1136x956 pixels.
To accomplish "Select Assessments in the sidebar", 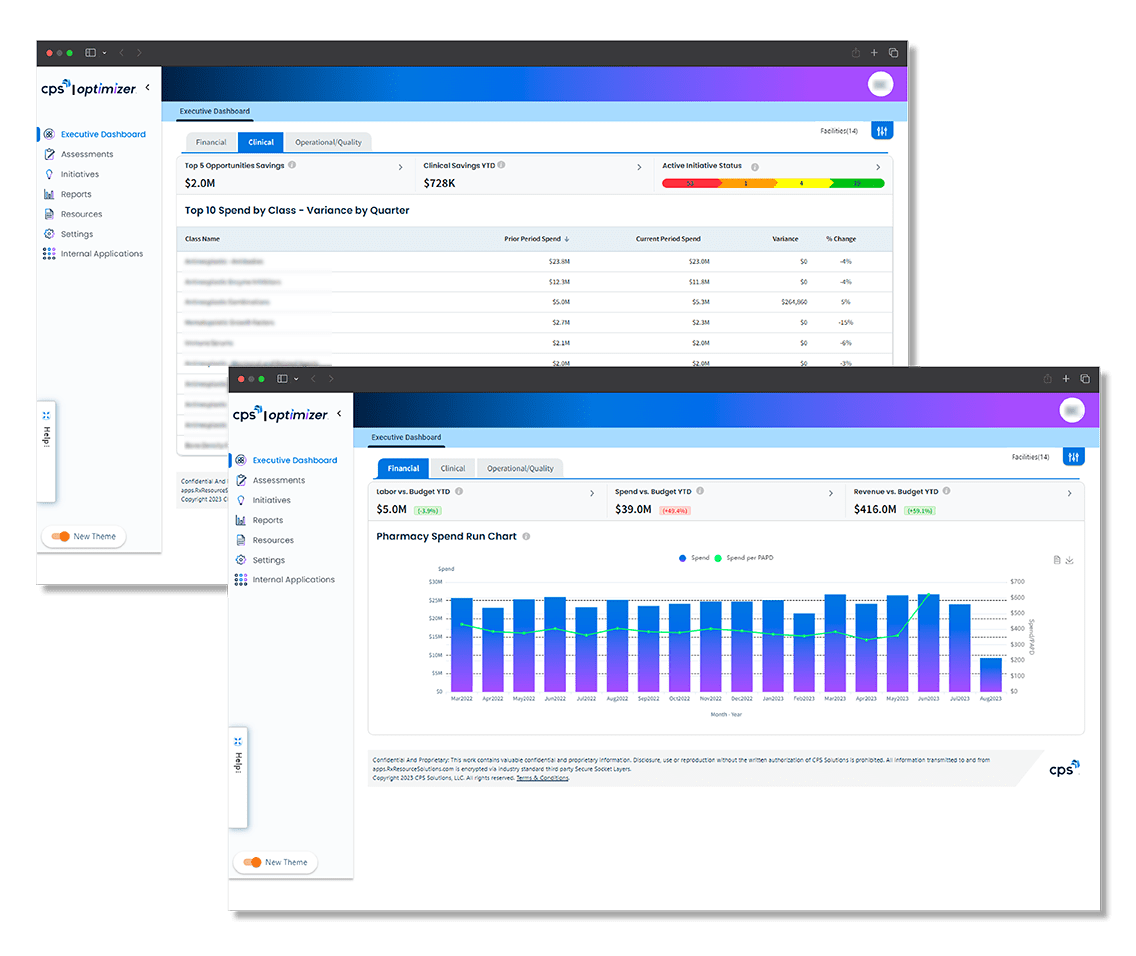I will click(281, 480).
